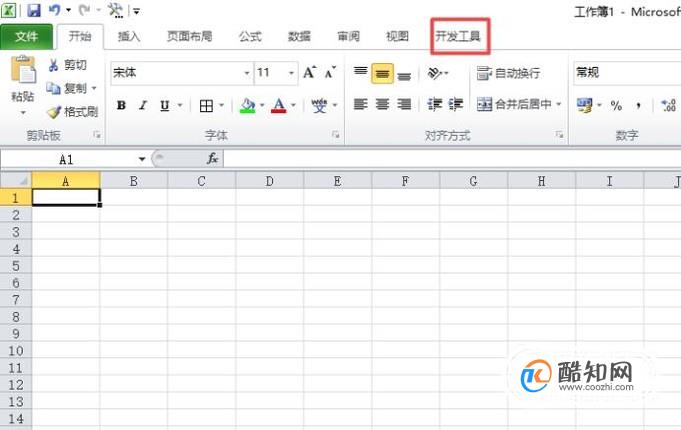Click the comma style icon
The height and width of the screenshot is (430, 681).
click(x=638, y=105)
